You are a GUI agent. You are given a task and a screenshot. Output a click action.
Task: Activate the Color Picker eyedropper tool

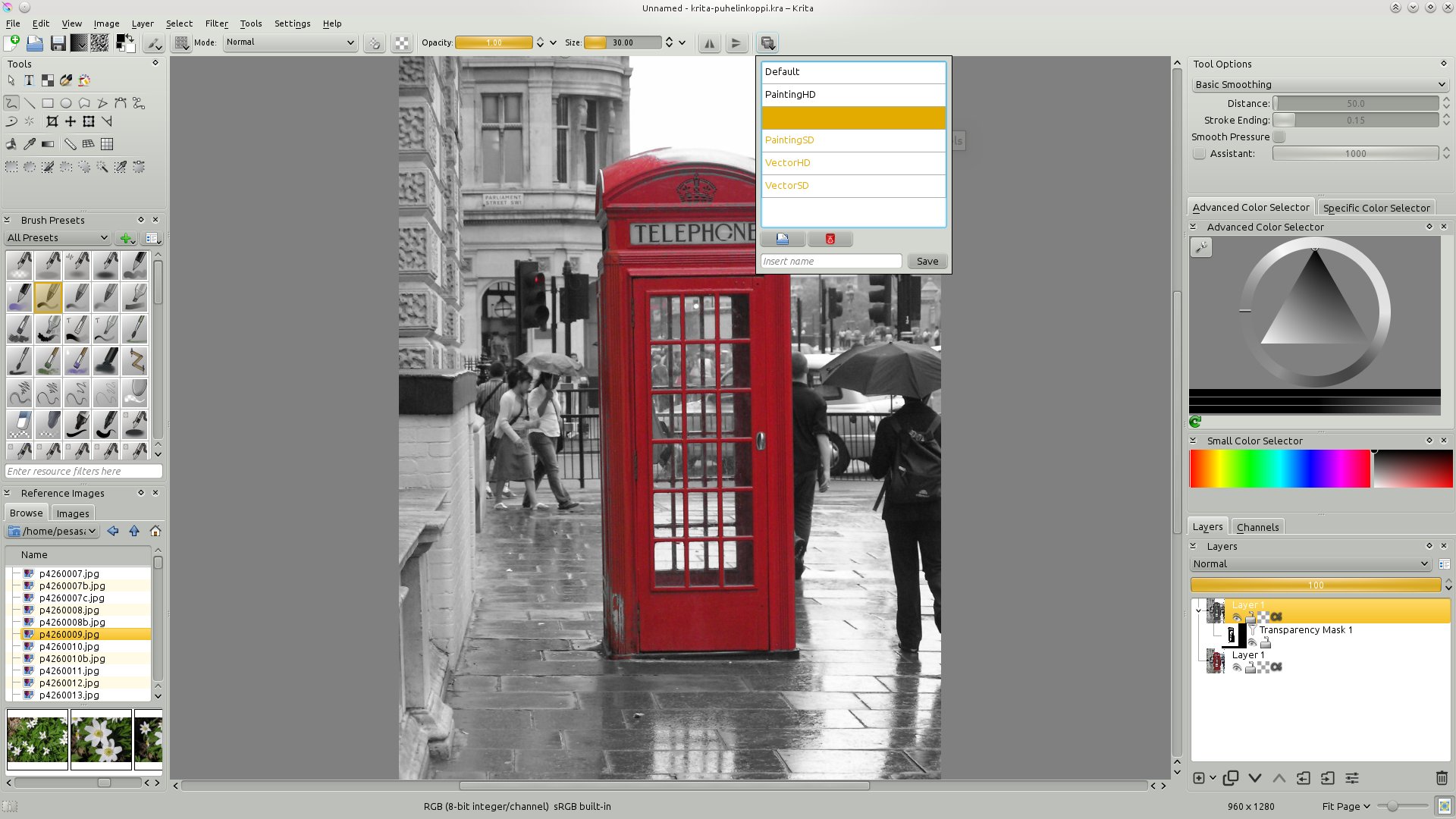30,144
